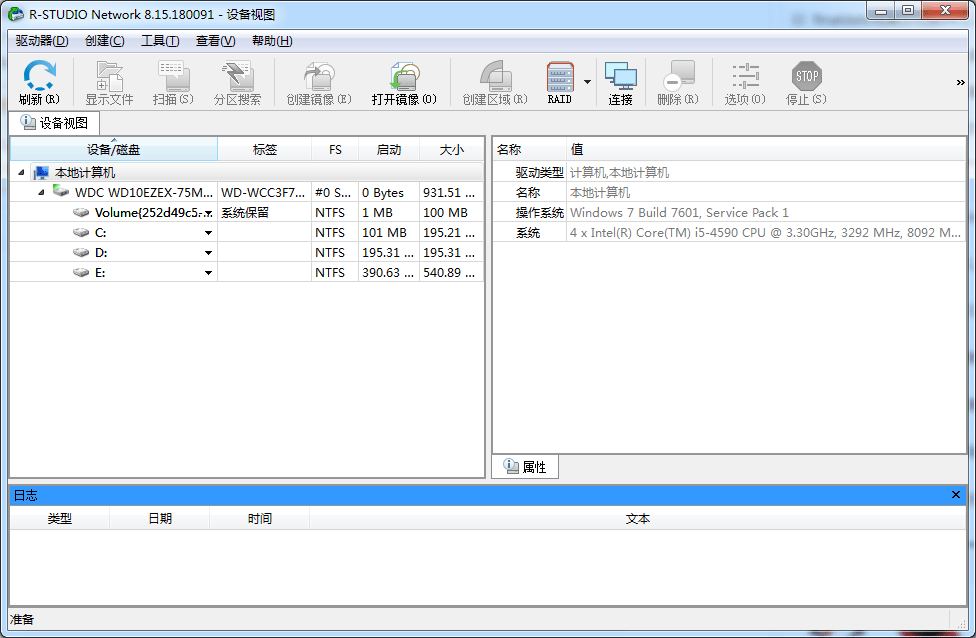Viewport: 976px width, 638px height.
Task: Click the 连接 (Connect) toolbar icon
Action: coord(620,80)
